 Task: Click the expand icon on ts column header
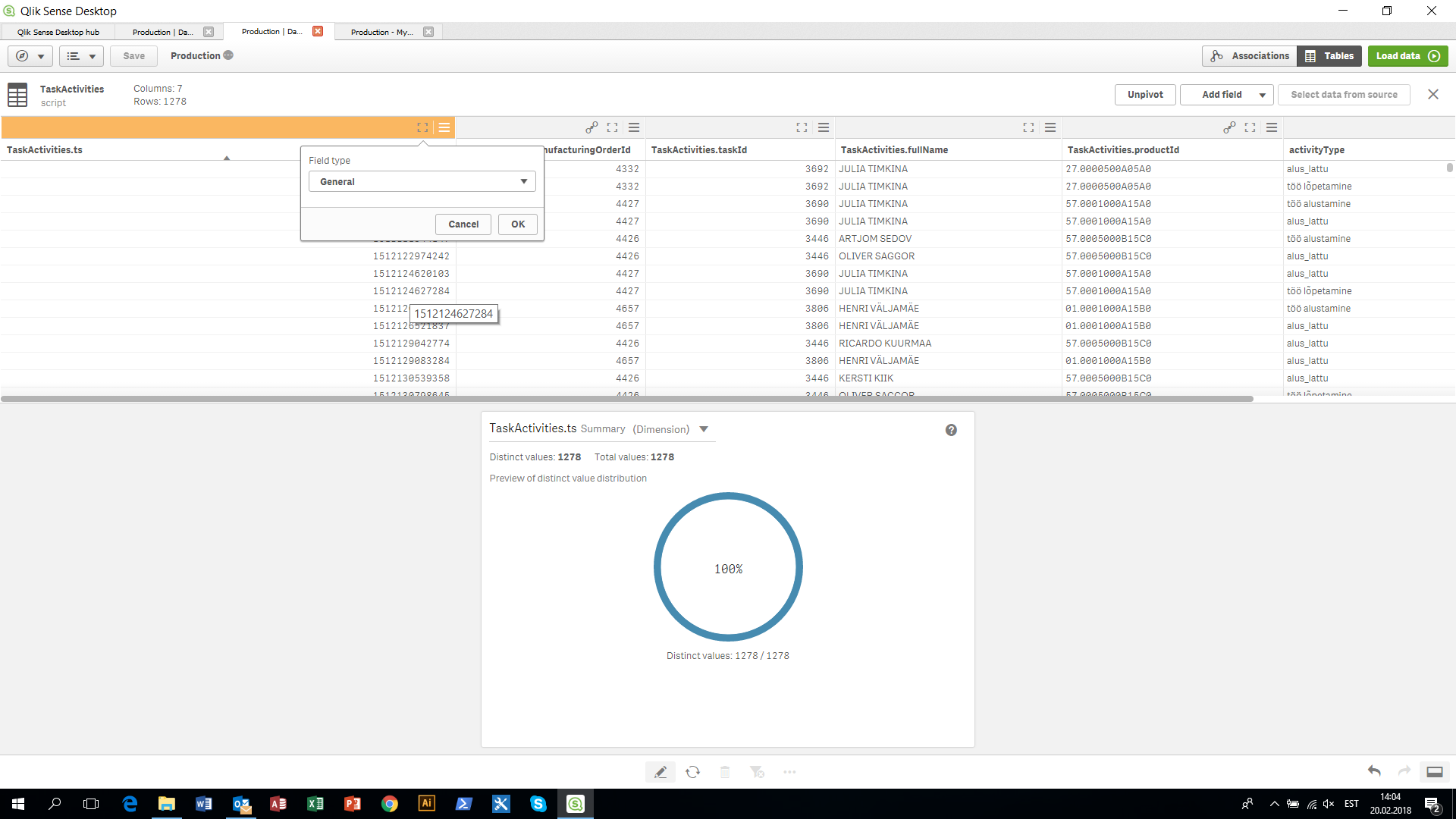point(422,127)
